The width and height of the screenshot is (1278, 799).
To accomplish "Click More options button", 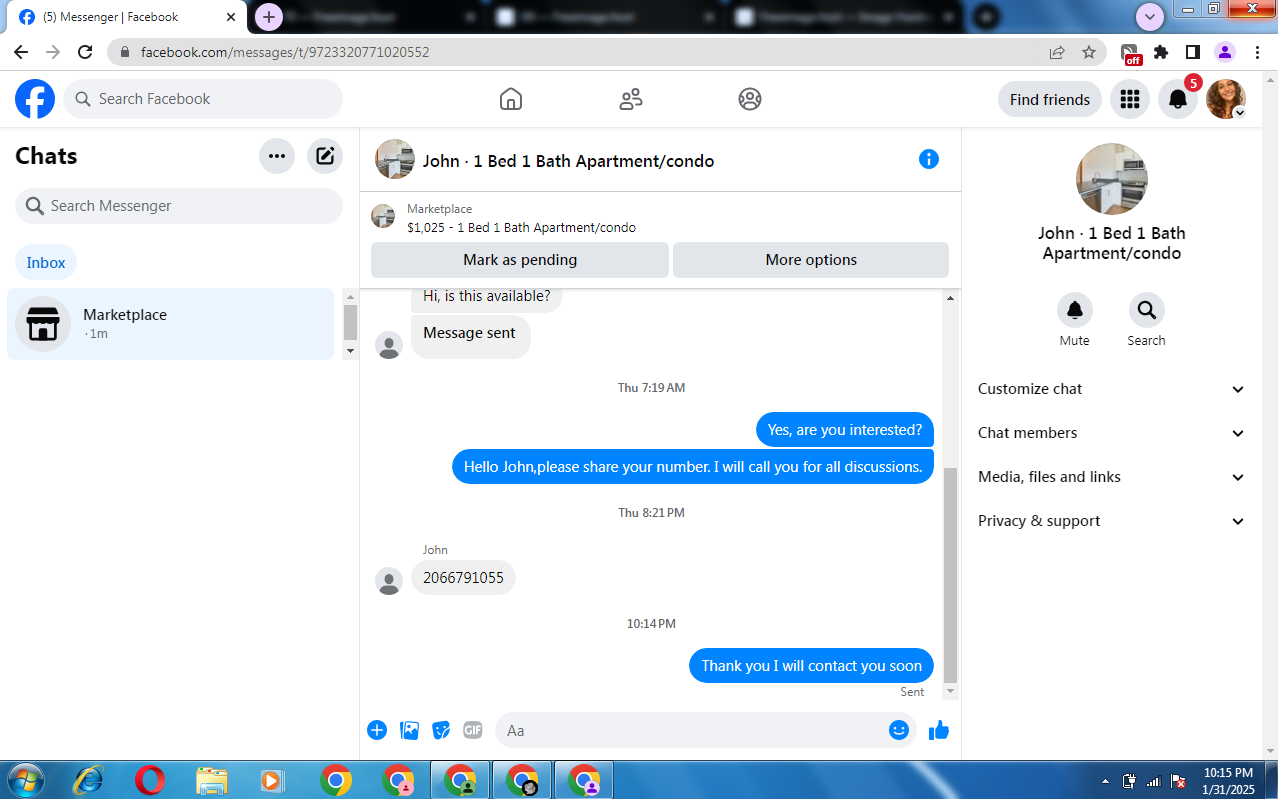I will click(811, 260).
